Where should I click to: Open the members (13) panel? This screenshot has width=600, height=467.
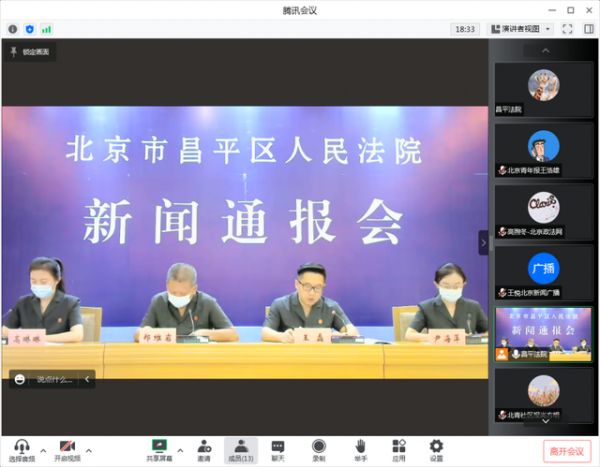tap(241, 447)
